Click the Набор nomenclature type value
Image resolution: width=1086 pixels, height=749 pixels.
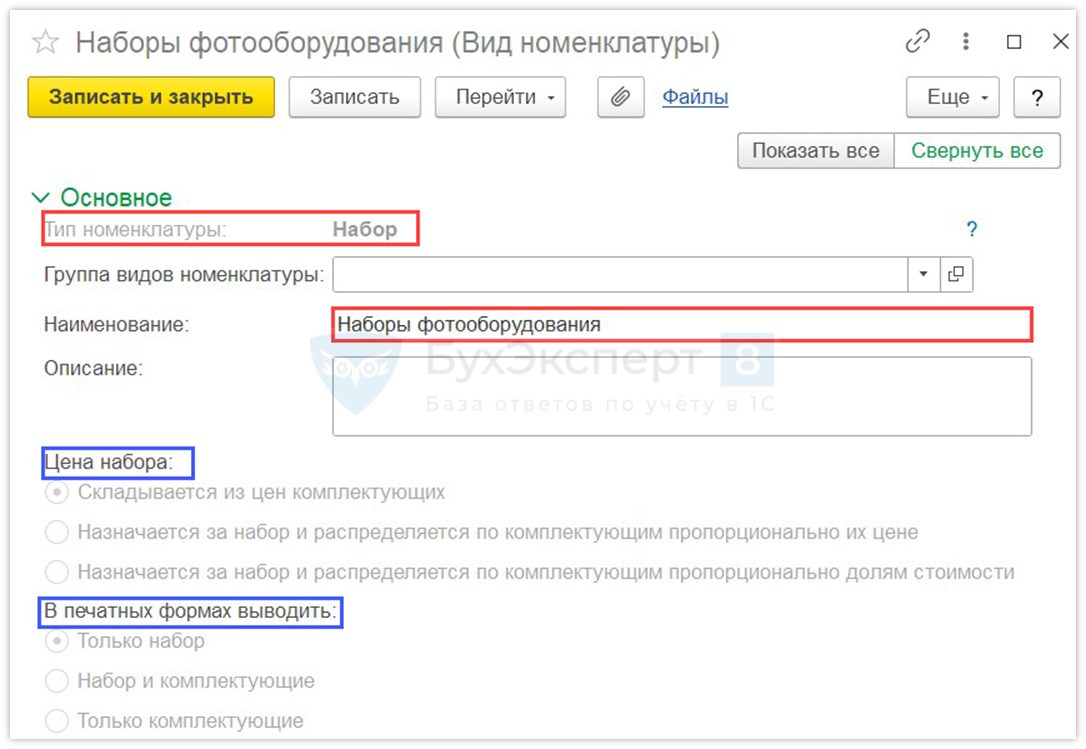tap(364, 229)
